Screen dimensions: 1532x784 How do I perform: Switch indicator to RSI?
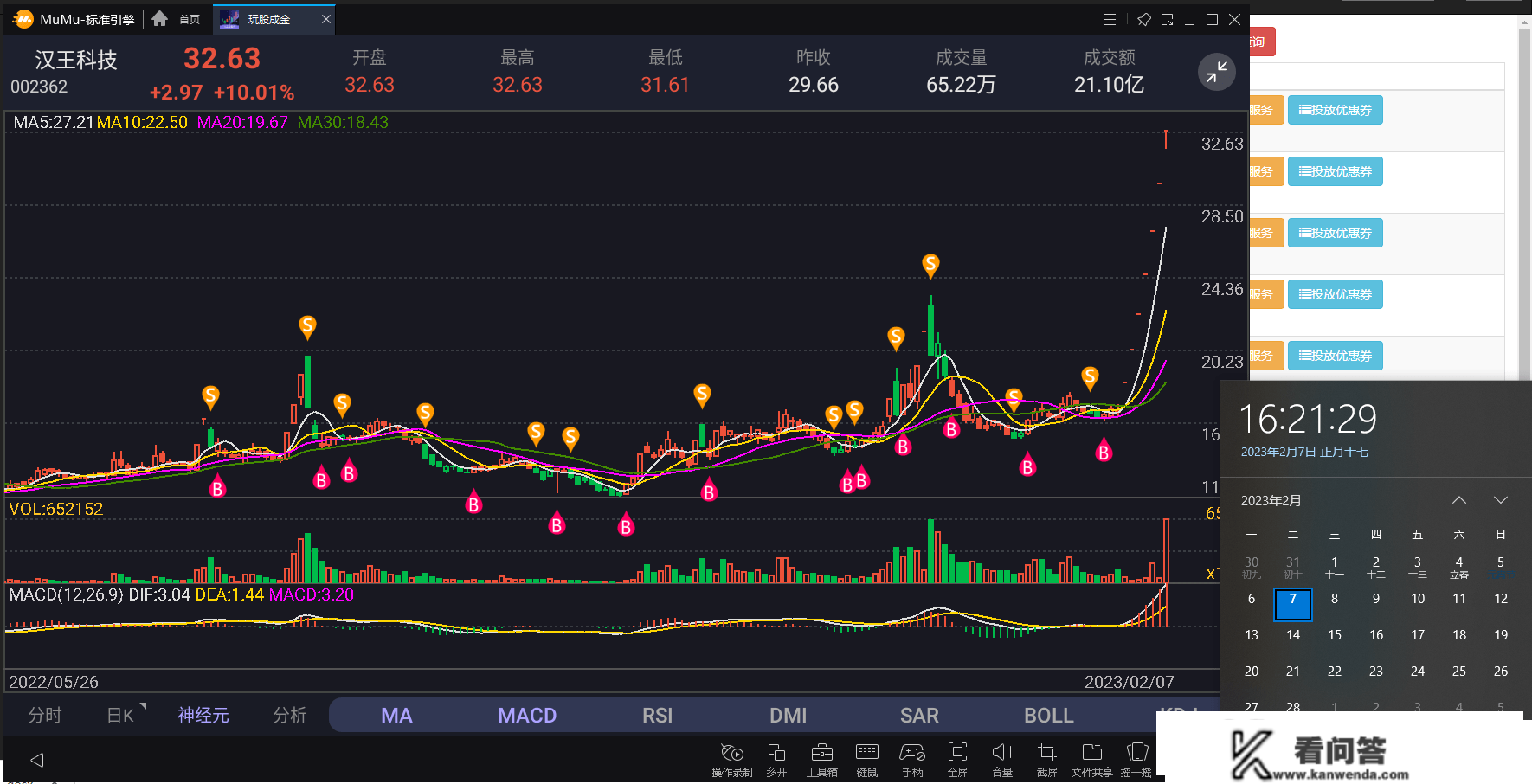coord(658,716)
